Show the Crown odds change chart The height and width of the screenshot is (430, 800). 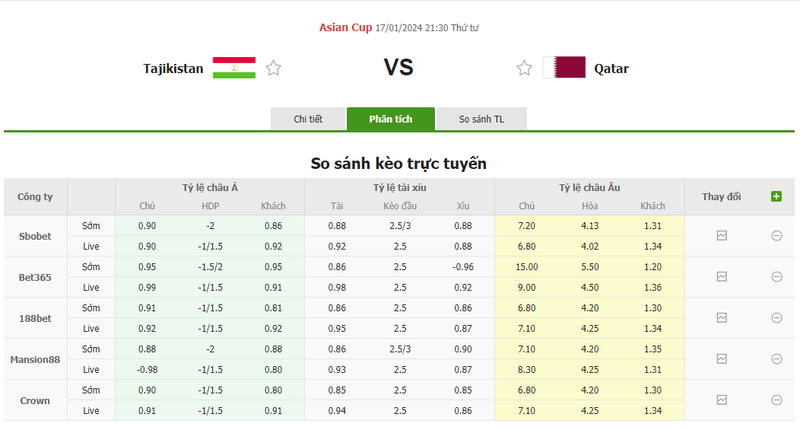pyautogui.click(x=721, y=400)
